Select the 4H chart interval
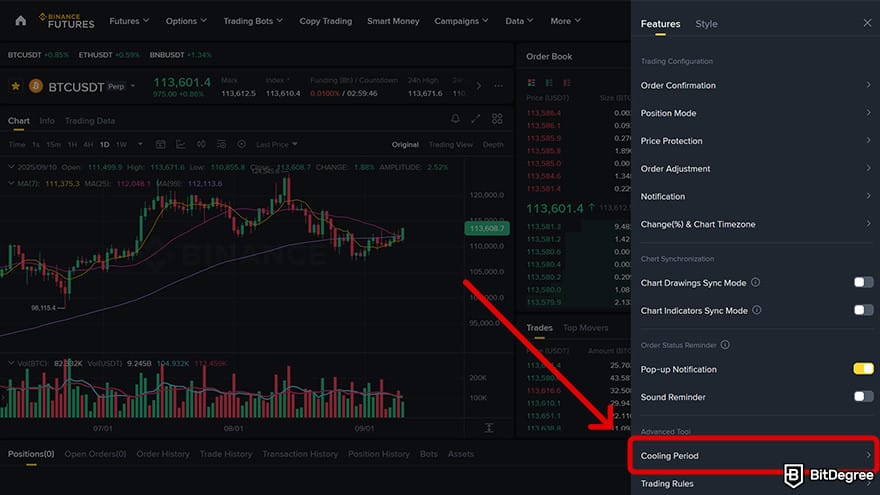The height and width of the screenshot is (495, 880). pyautogui.click(x=88, y=144)
